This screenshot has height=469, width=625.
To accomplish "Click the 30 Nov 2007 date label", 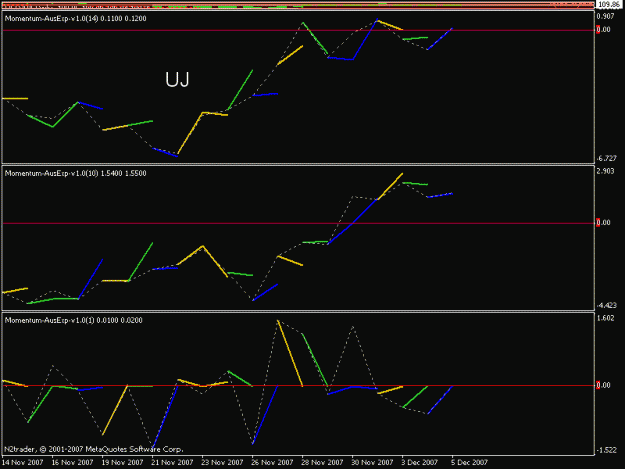I will pyautogui.click(x=372, y=462).
